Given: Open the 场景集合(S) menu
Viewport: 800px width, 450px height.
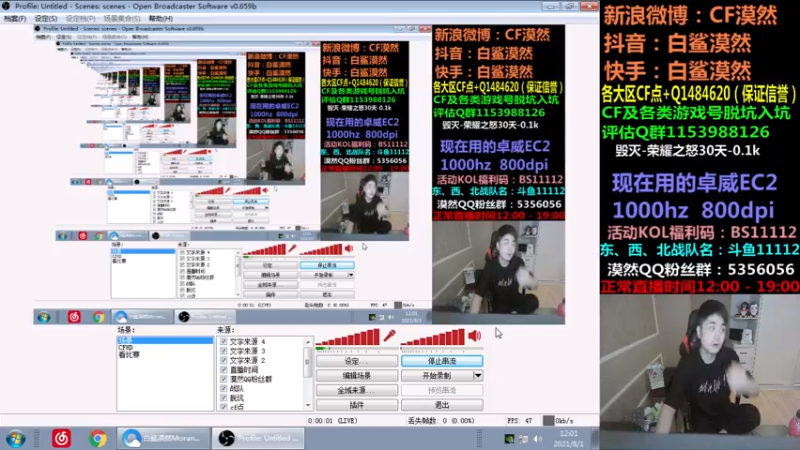Looking at the screenshot, I should tap(122, 18).
